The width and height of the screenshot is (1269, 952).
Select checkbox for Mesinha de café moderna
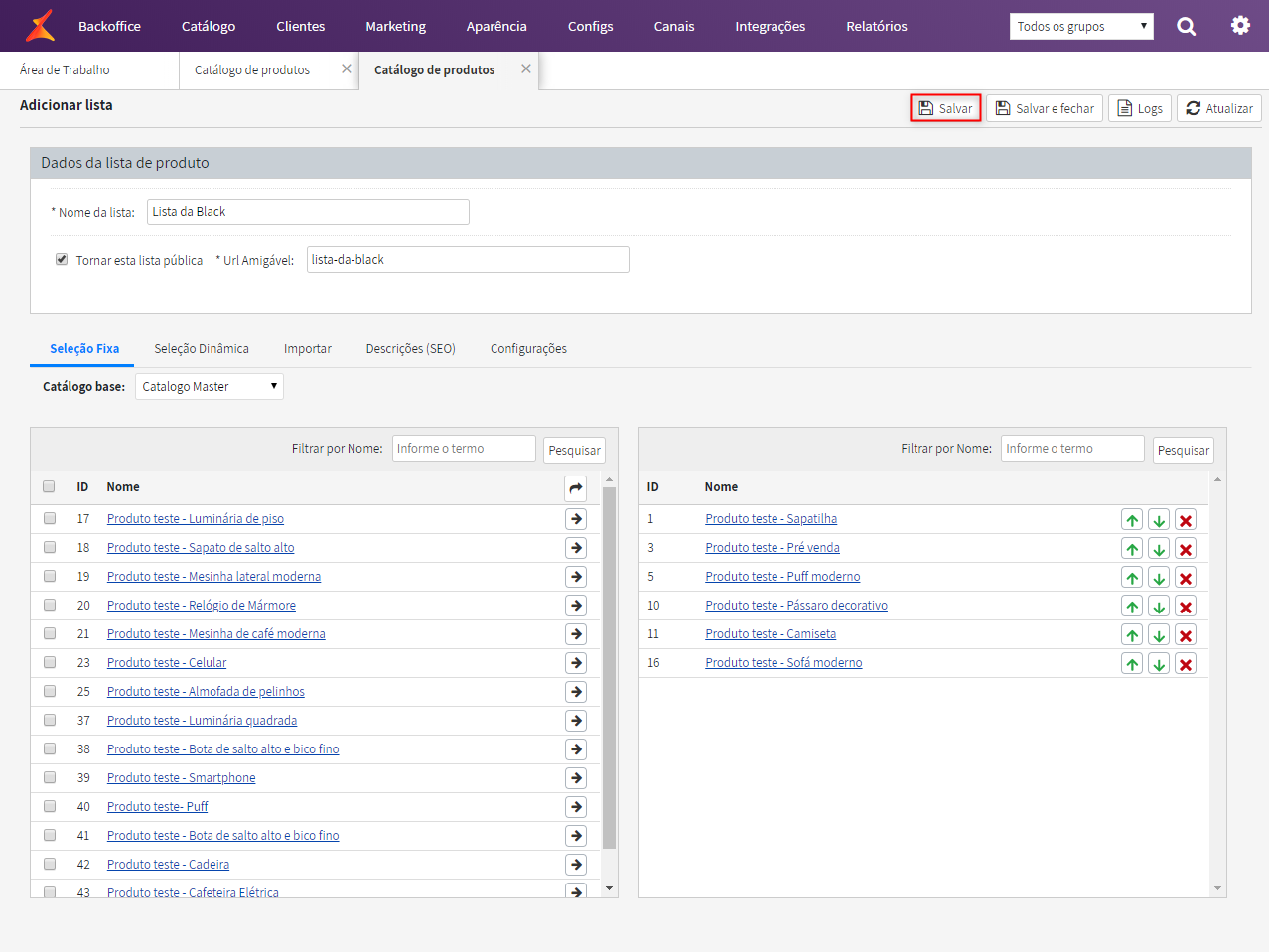coord(50,633)
